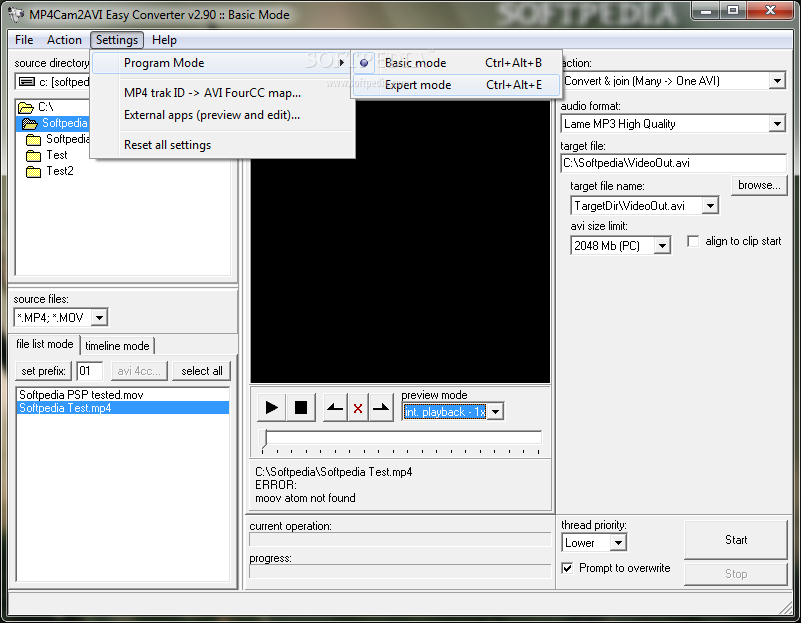Expand the avi size limit dropdown

click(x=662, y=246)
